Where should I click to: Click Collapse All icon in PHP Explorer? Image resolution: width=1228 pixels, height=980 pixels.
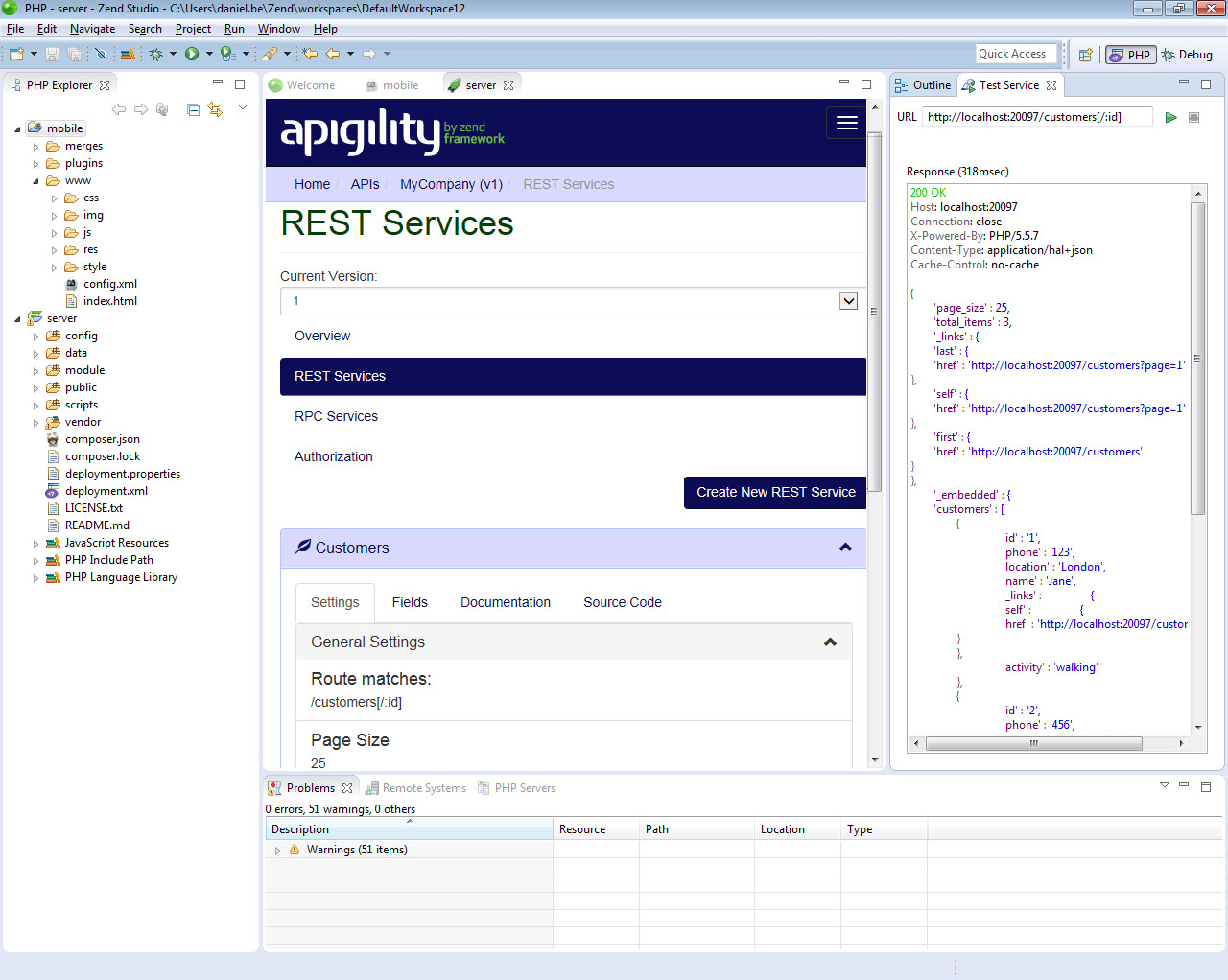click(x=193, y=109)
